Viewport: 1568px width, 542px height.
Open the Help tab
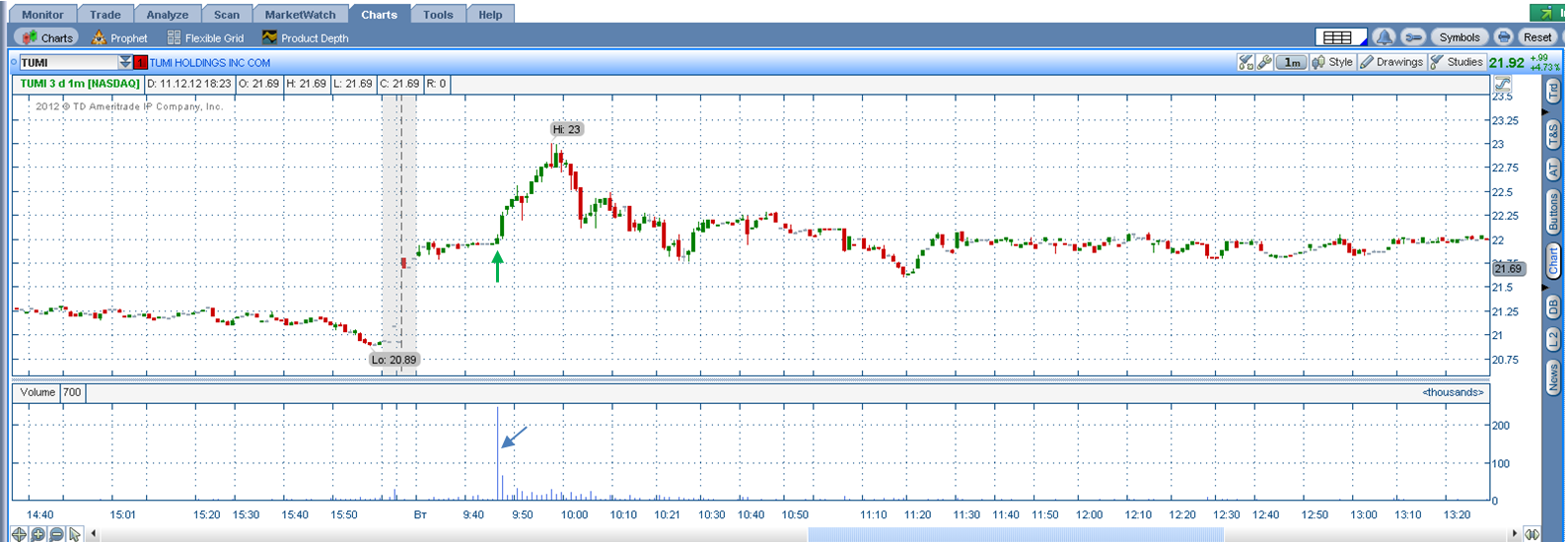coord(490,14)
